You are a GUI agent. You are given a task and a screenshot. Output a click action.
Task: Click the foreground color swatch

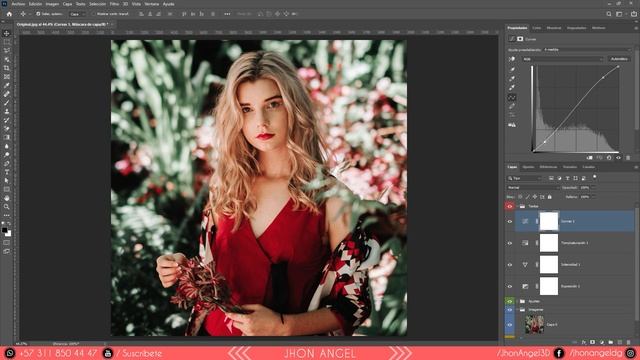point(4,231)
